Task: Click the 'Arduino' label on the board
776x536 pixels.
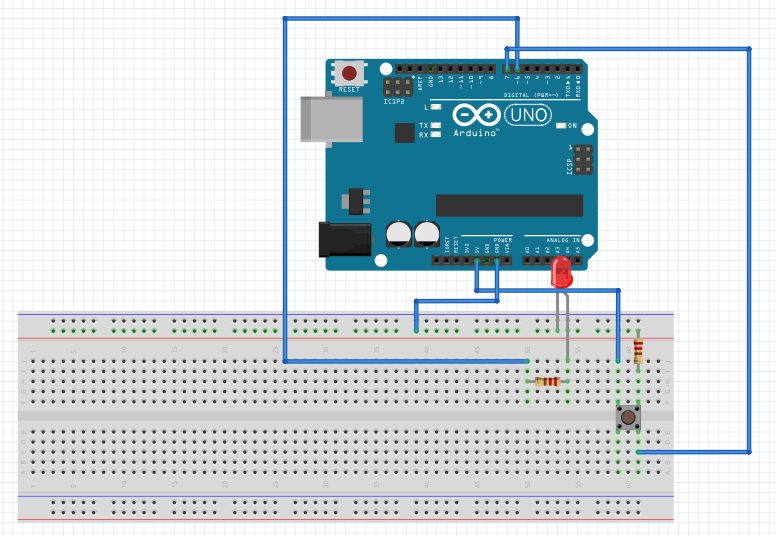Action: [475, 133]
